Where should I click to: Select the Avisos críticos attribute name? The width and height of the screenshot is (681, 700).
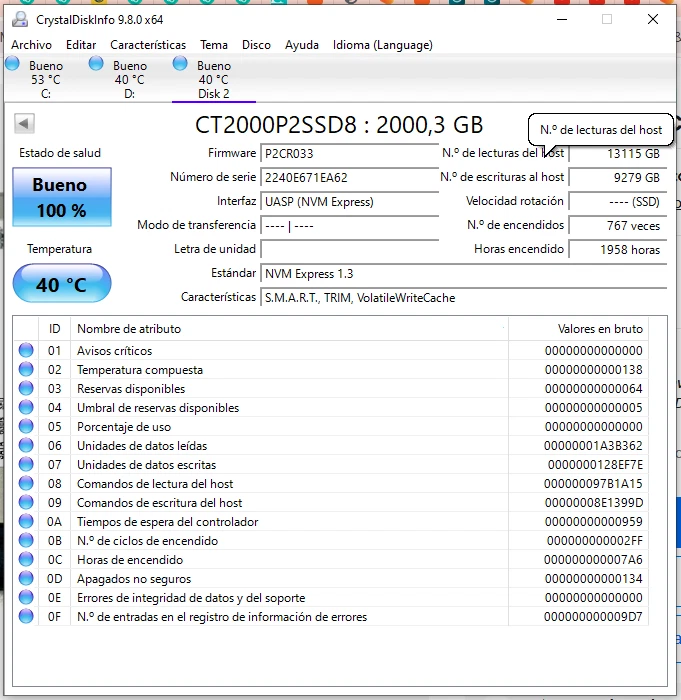pos(114,351)
